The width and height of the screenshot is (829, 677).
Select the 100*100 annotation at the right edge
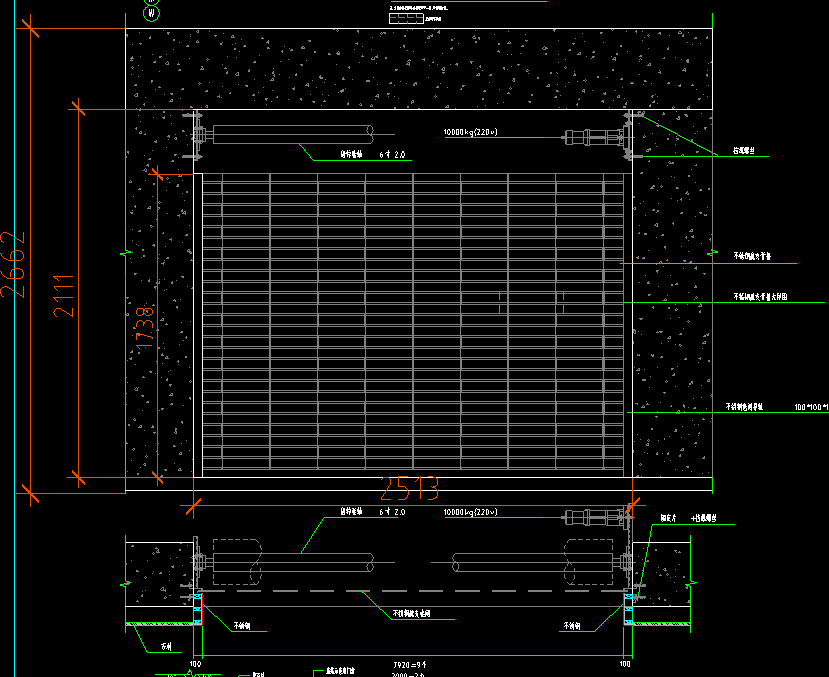[812, 407]
